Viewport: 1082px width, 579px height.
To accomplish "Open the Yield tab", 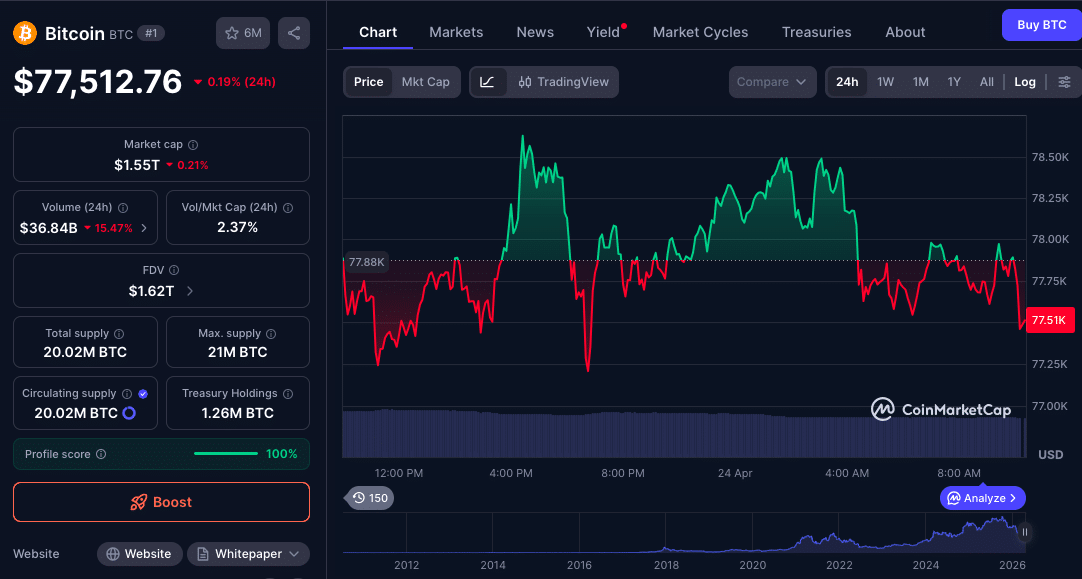I will [603, 32].
